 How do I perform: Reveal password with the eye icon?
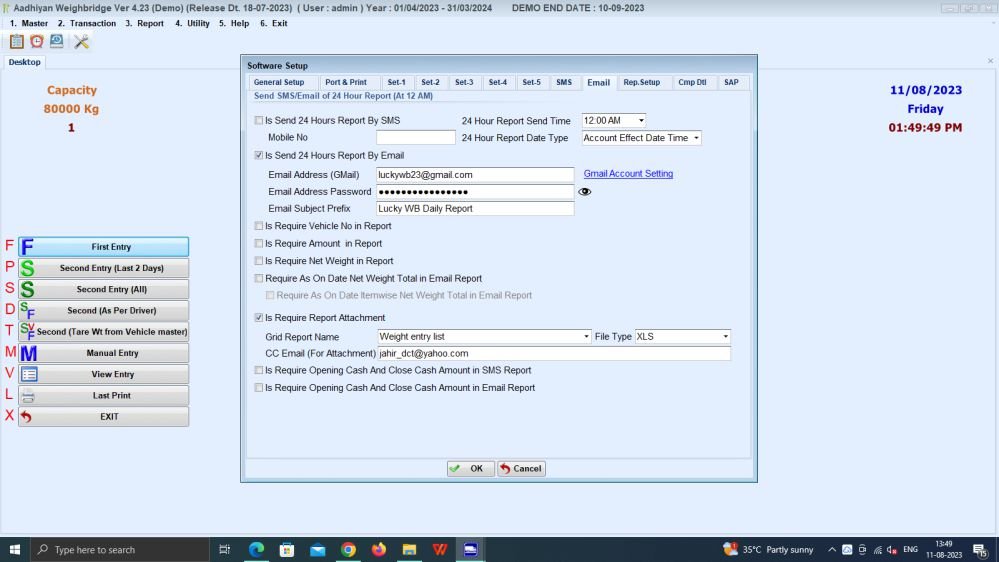(585, 192)
